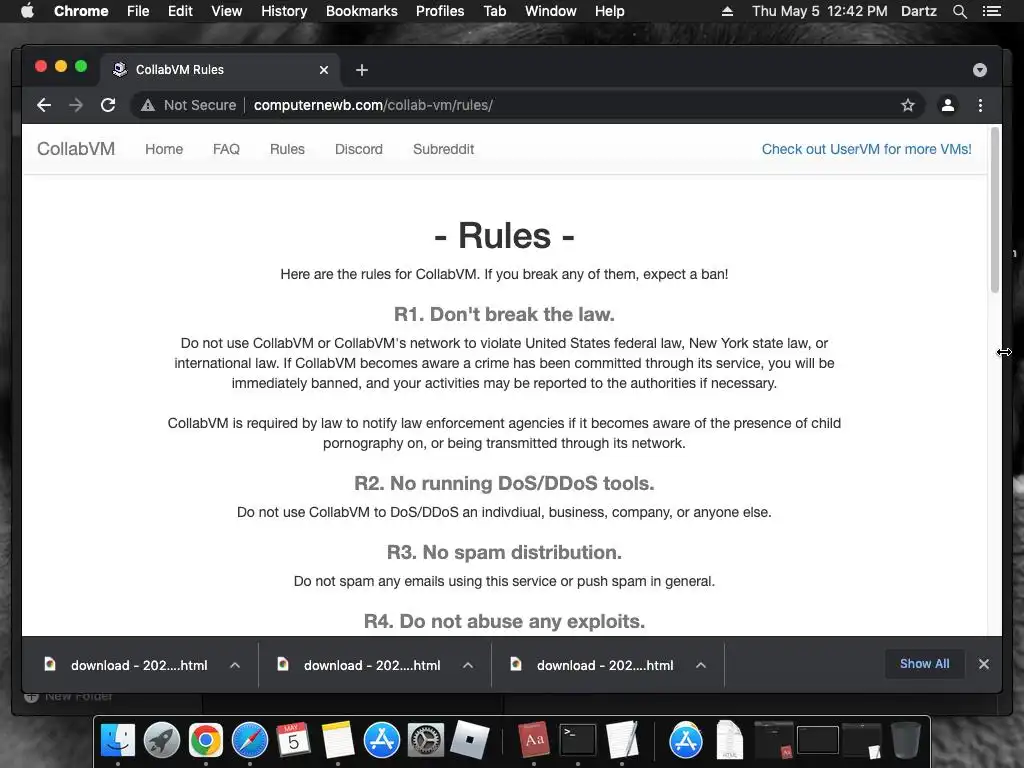Open the Bookmarks menu
This screenshot has height=768, width=1024.
[362, 11]
